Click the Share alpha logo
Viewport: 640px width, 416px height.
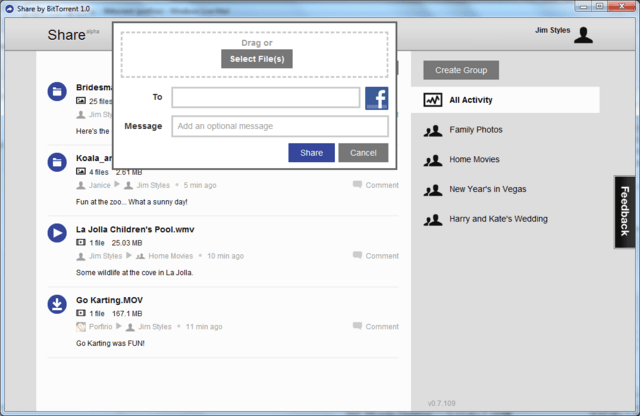73,35
